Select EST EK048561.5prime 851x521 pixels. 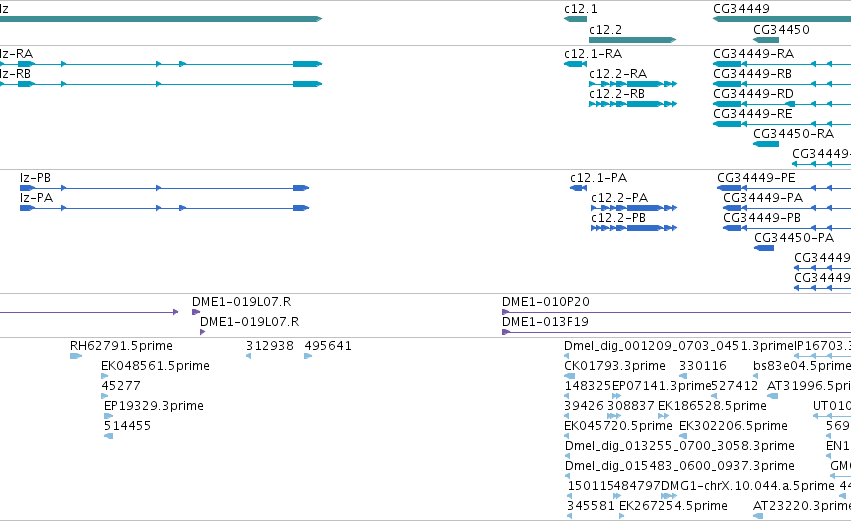[x=105, y=376]
